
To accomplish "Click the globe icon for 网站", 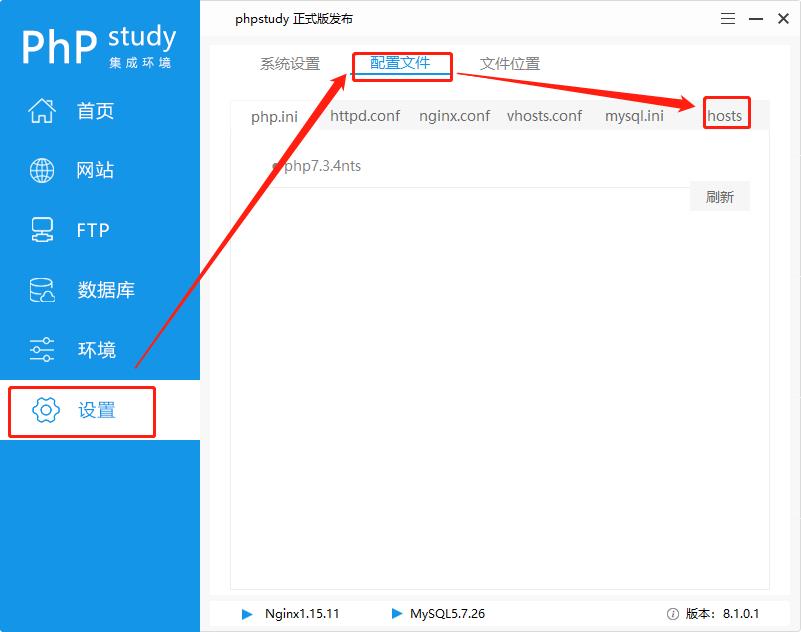I will tap(42, 170).
